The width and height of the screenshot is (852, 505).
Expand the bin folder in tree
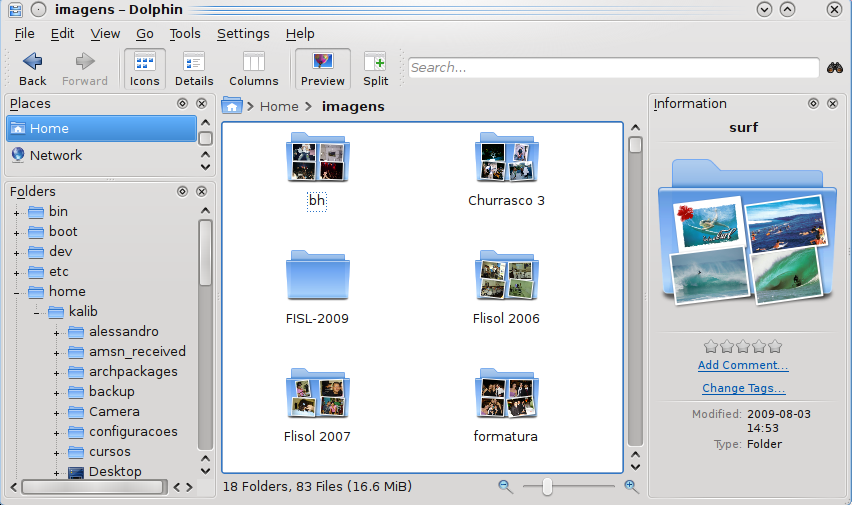click(16, 212)
